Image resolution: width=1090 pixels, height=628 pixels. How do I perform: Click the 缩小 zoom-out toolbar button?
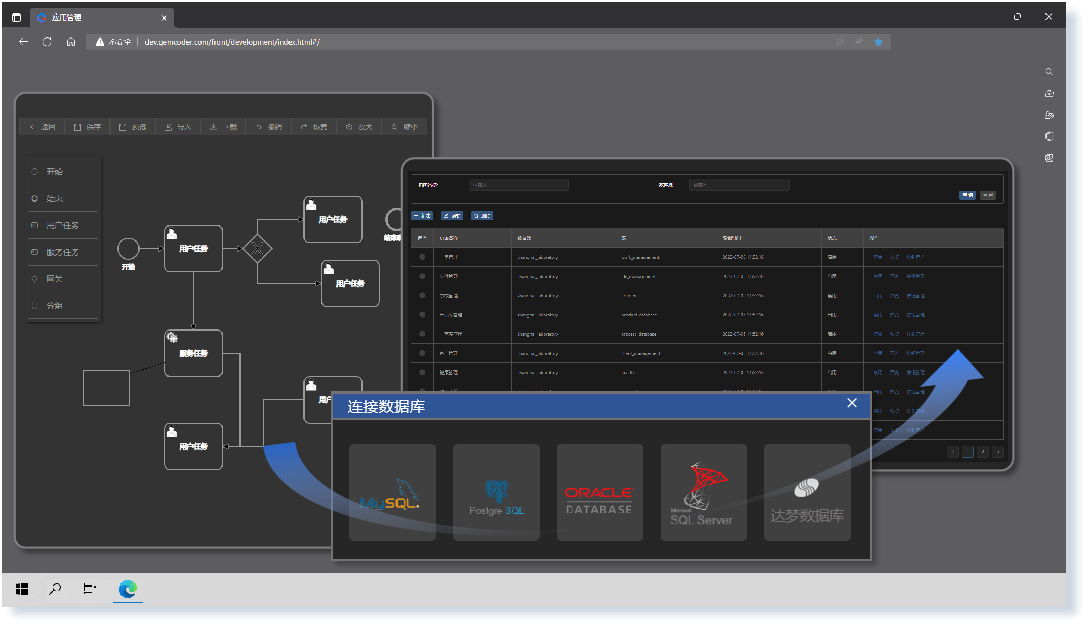point(406,127)
